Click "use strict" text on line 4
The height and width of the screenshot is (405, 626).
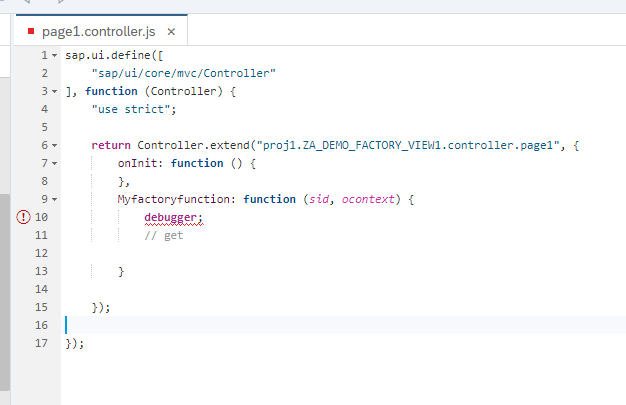click(x=131, y=109)
